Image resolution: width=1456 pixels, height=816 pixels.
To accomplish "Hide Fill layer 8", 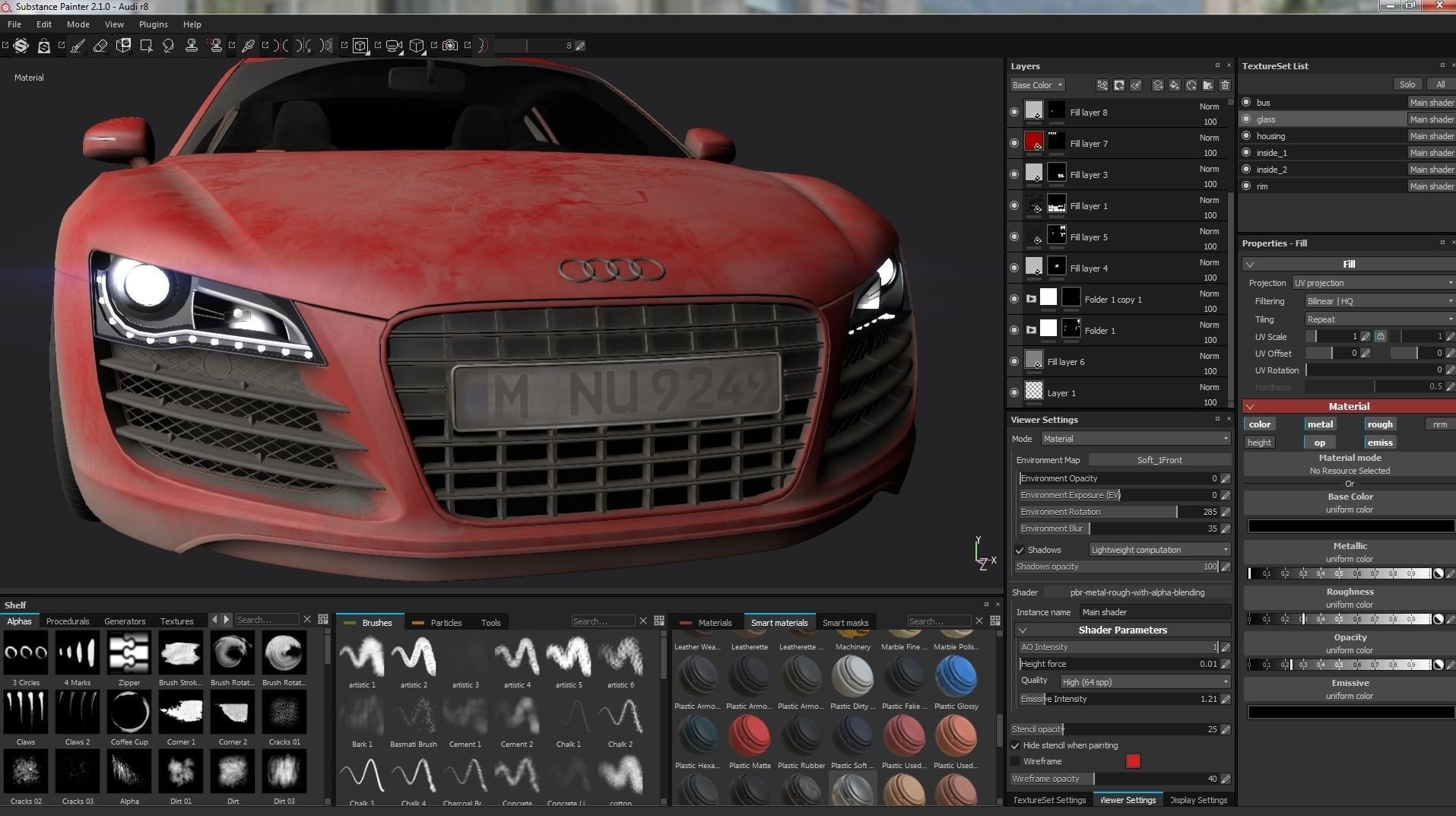I will (1014, 113).
